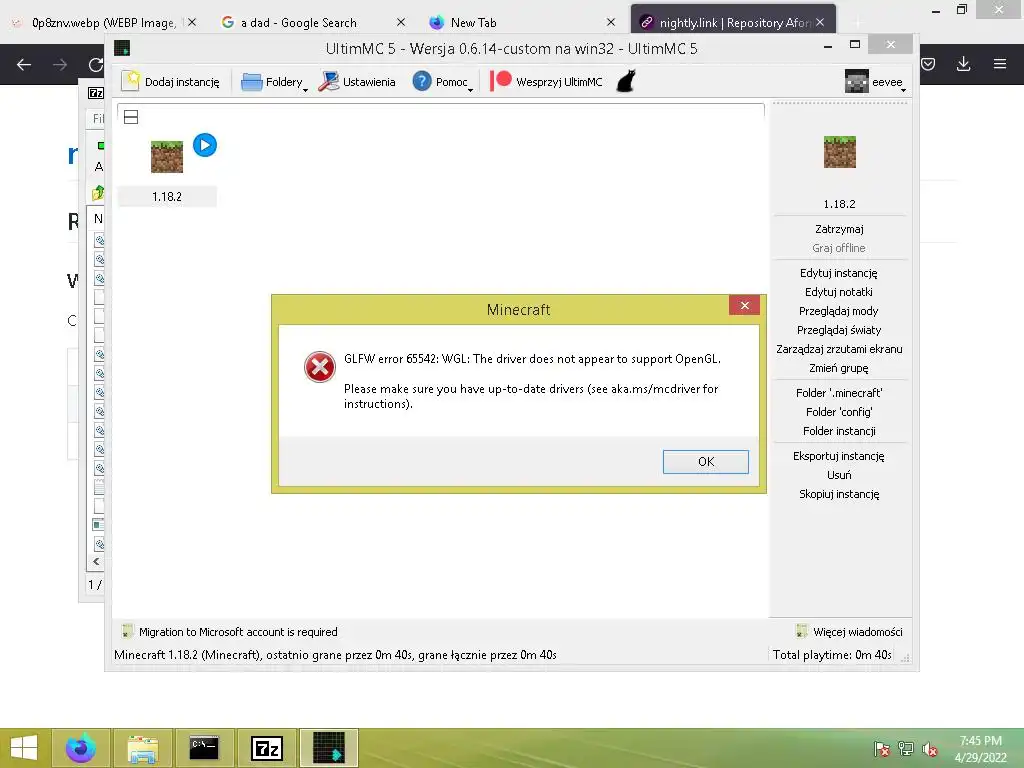Click Dodaj instancję toolbar button
This screenshot has height=768, width=1024.
click(170, 82)
